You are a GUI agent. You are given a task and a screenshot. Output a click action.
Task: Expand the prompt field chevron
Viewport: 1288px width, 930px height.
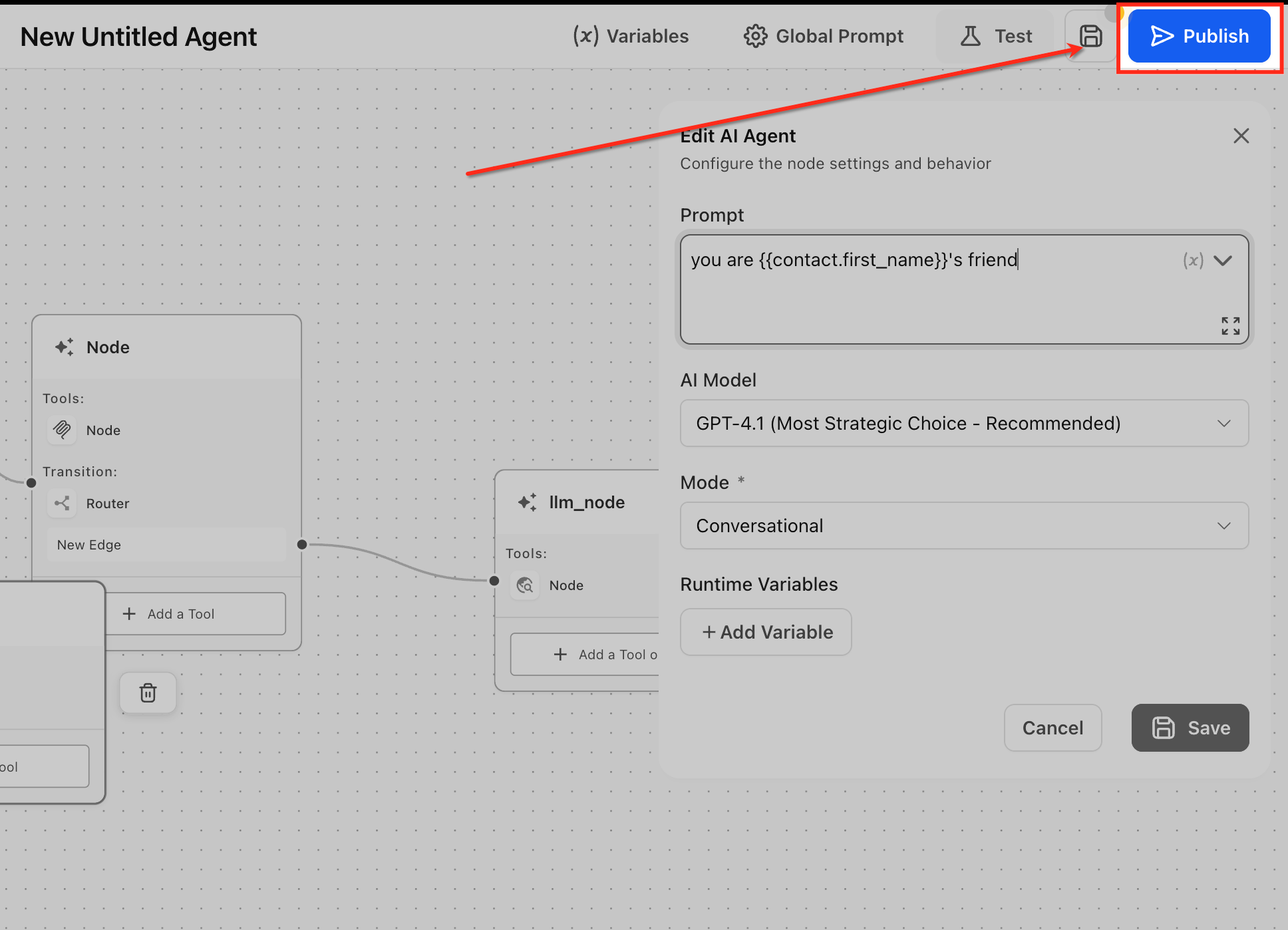point(1223,260)
